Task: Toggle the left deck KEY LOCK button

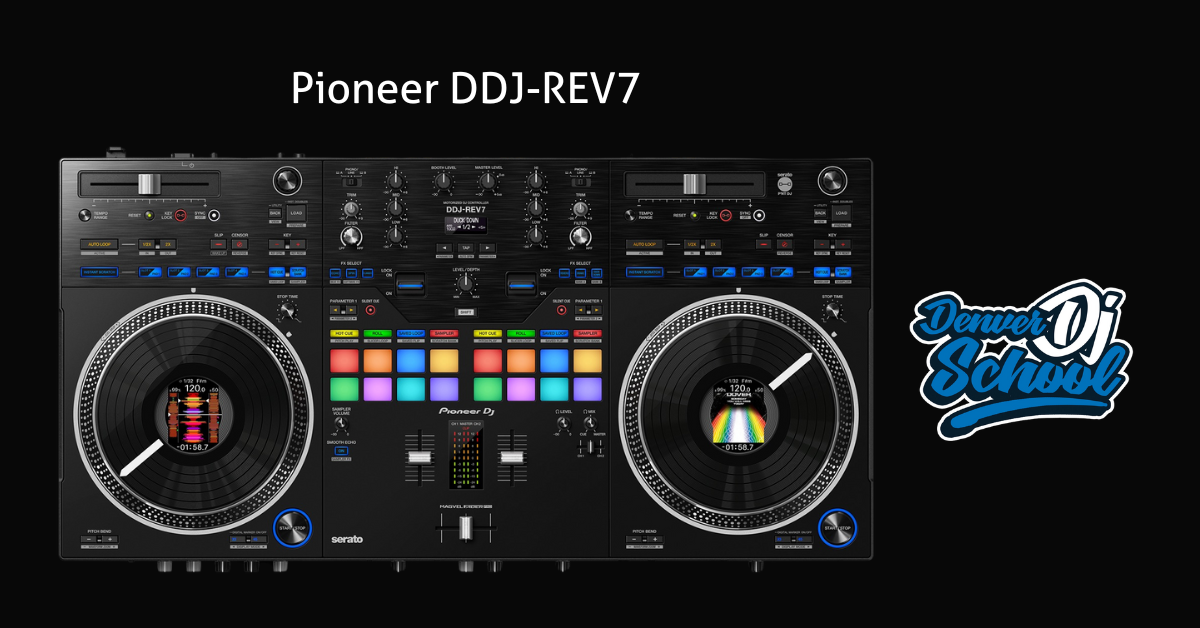Action: click(x=181, y=215)
